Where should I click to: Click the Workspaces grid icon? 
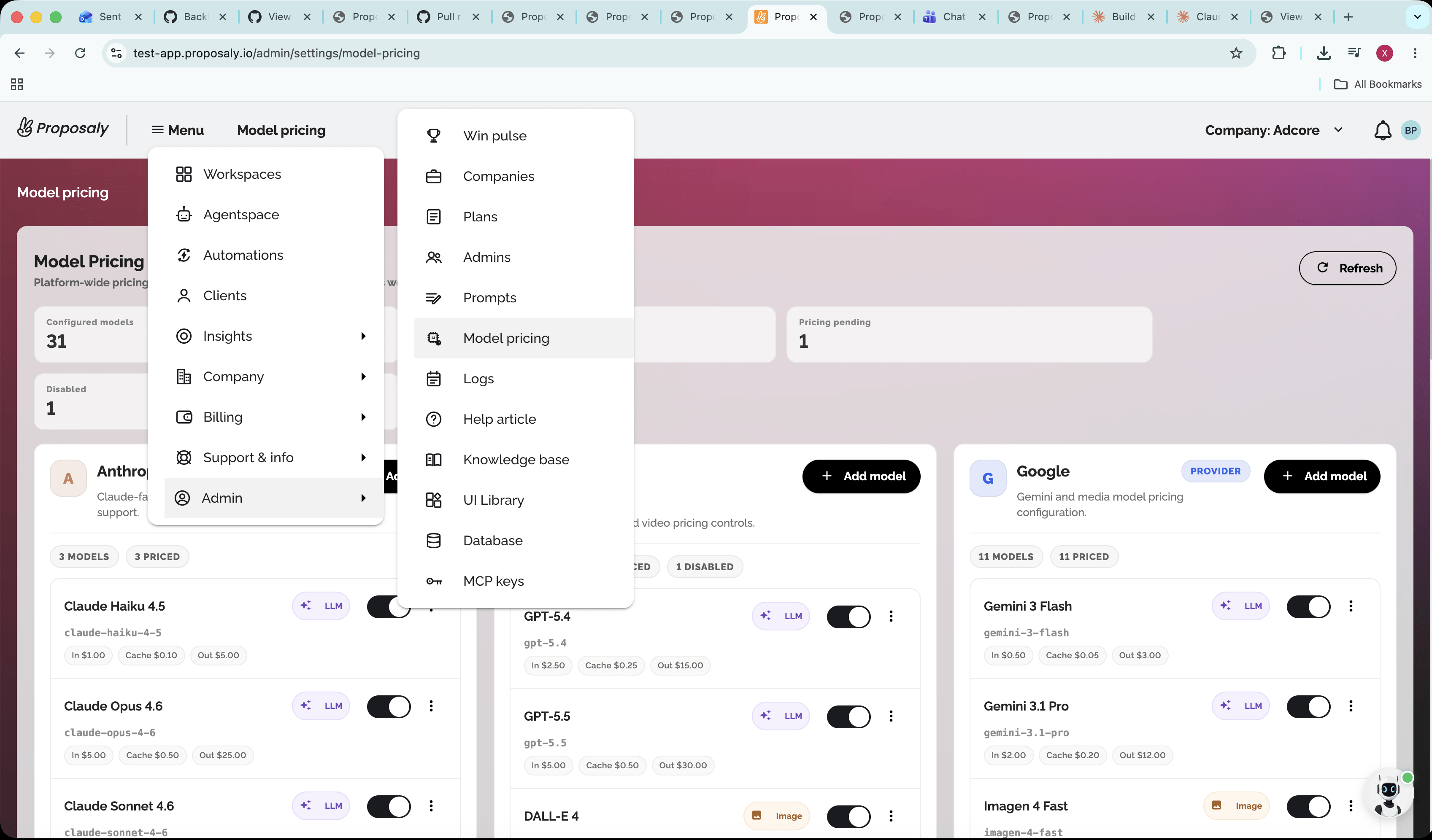184,174
